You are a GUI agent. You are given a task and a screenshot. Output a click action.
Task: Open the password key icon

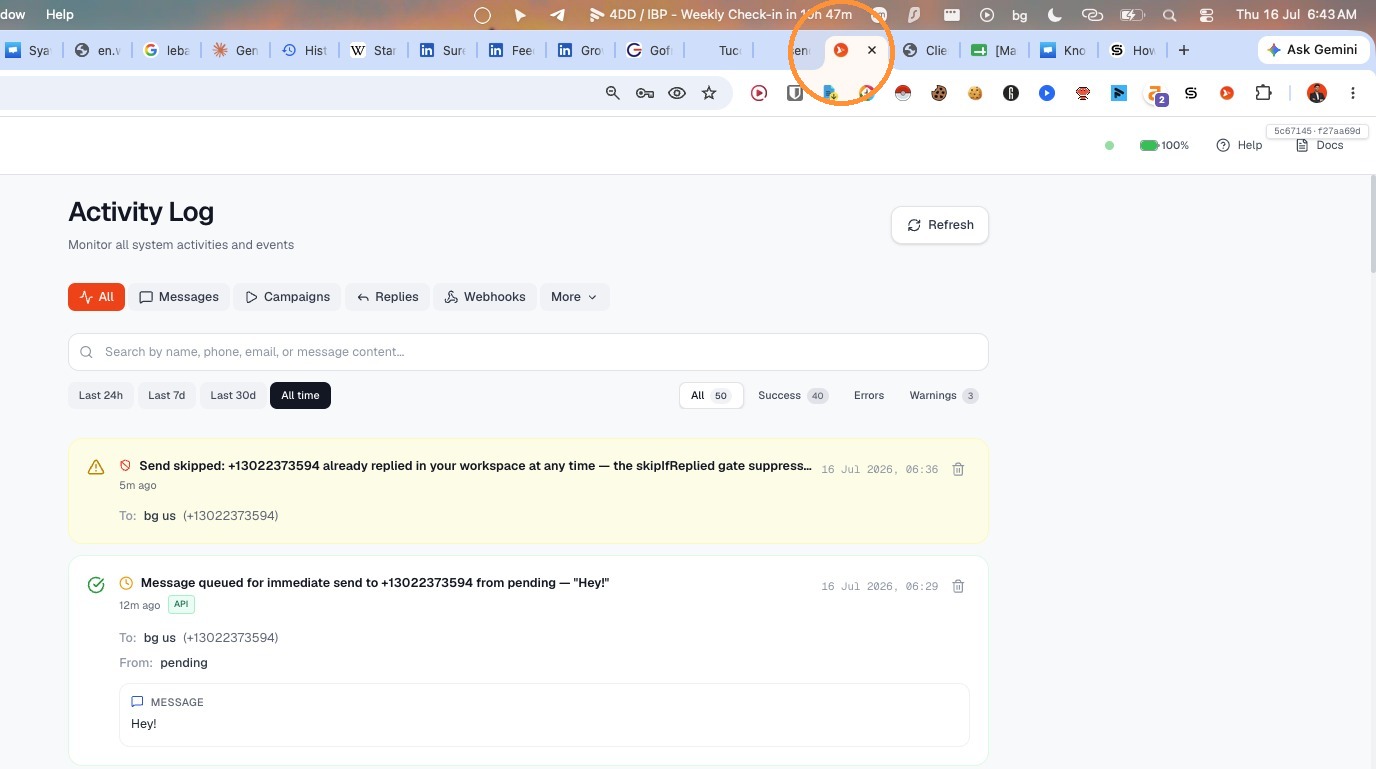[x=645, y=93]
